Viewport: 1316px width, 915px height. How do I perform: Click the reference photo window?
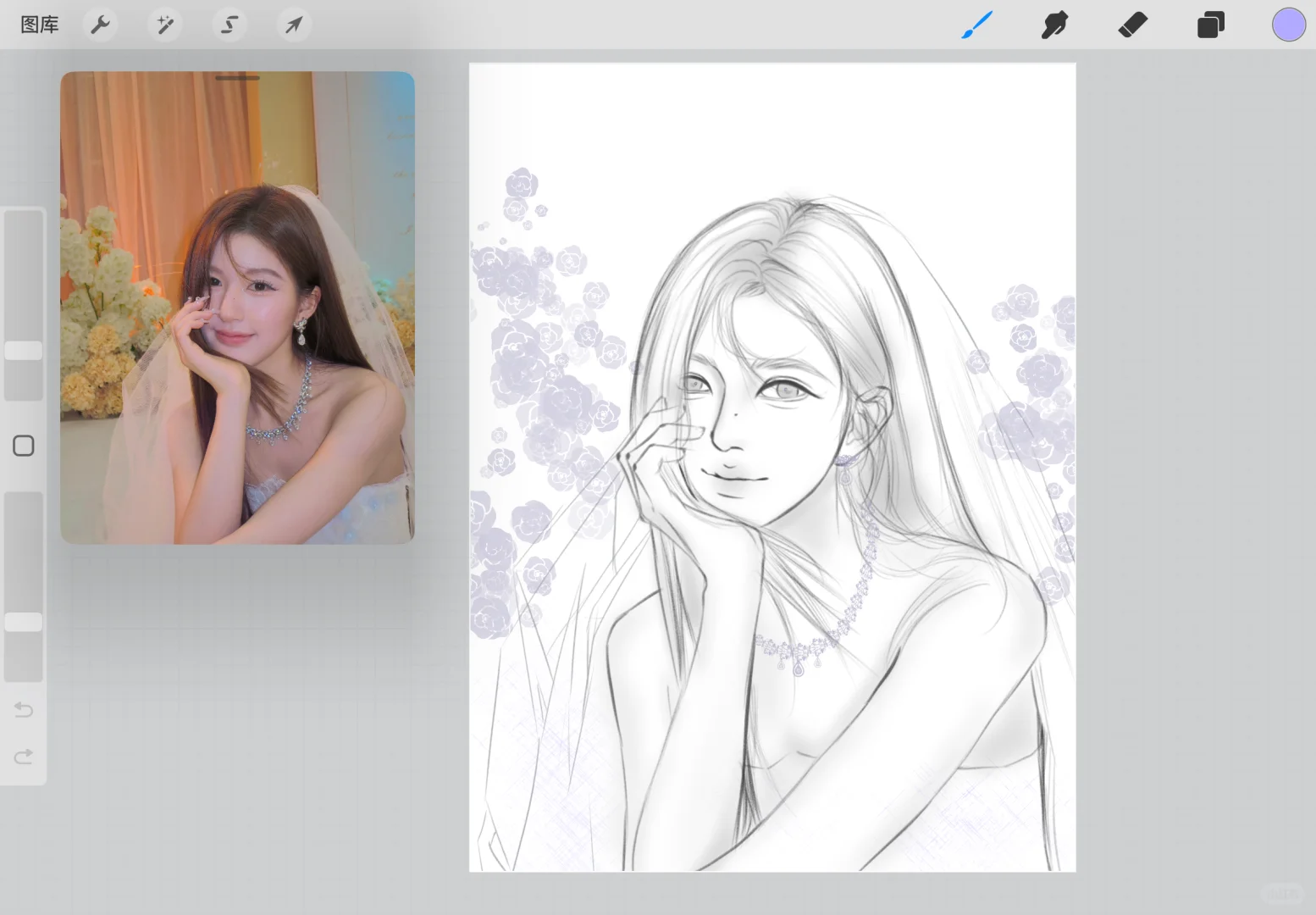pyautogui.click(x=237, y=308)
